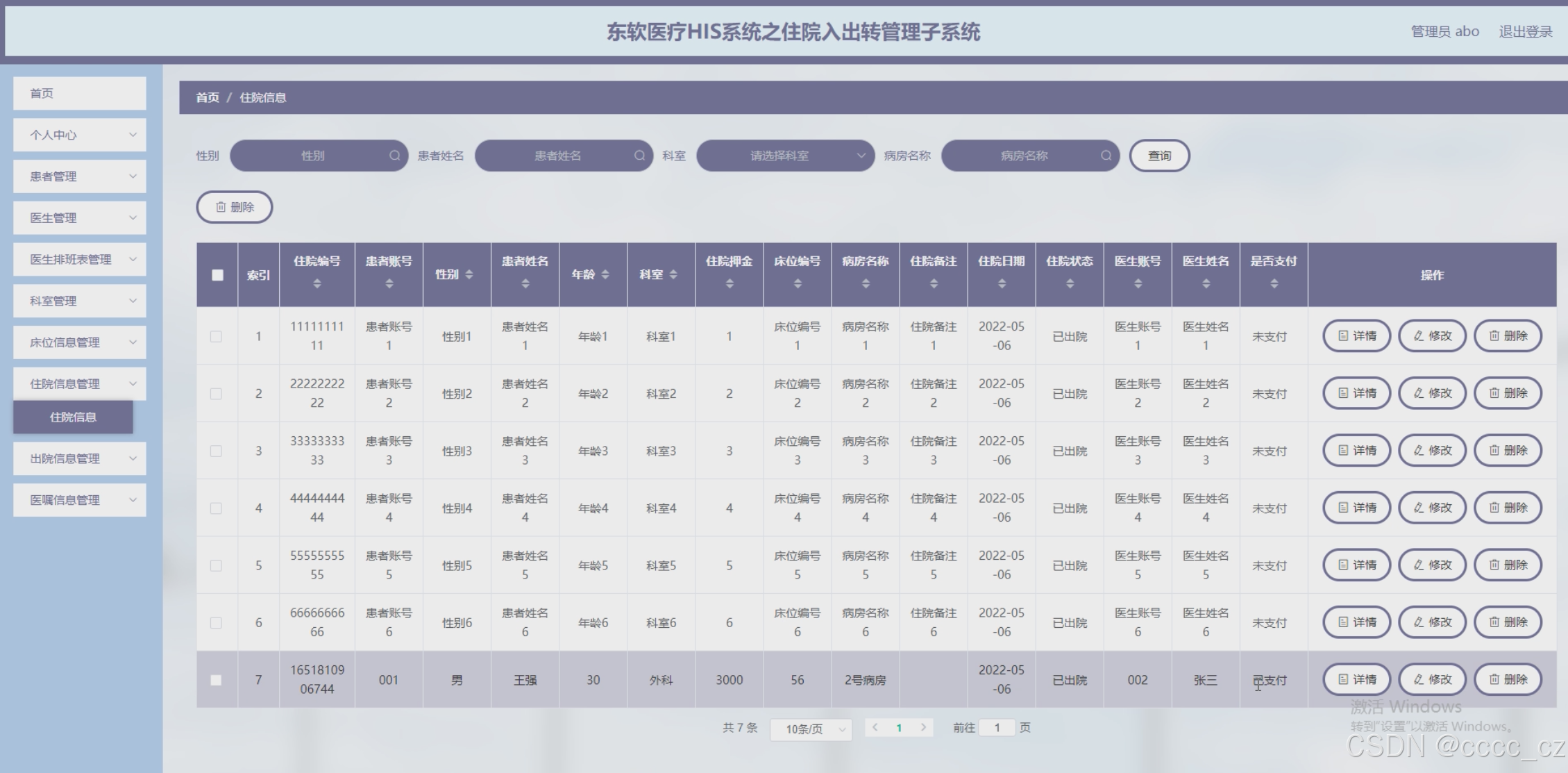1568x773 pixels.
Task: Click 修改 button for row 3
Action: click(1432, 451)
